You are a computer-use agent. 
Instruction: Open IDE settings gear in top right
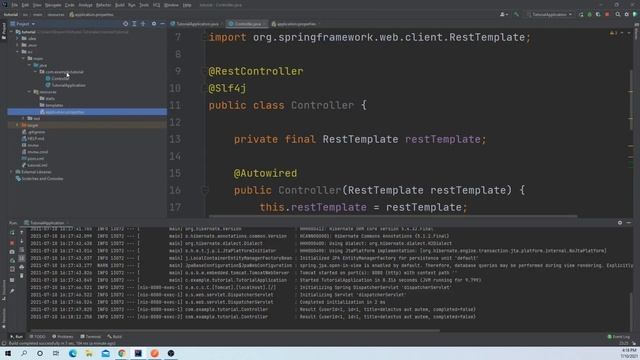(627, 14)
